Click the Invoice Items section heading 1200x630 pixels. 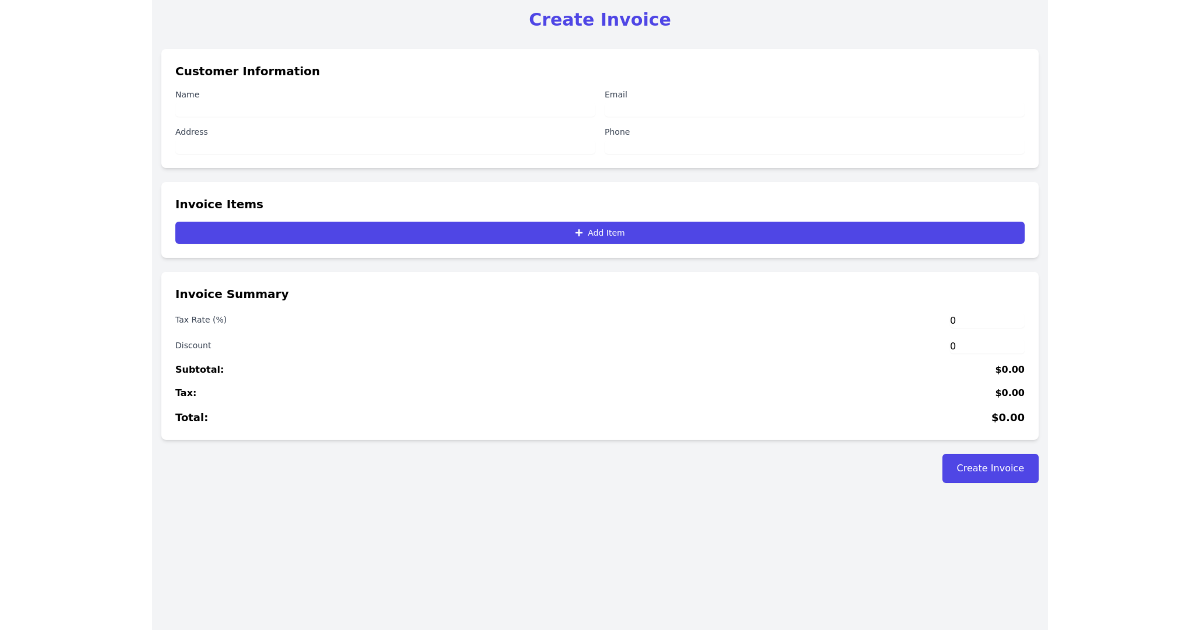tap(219, 204)
